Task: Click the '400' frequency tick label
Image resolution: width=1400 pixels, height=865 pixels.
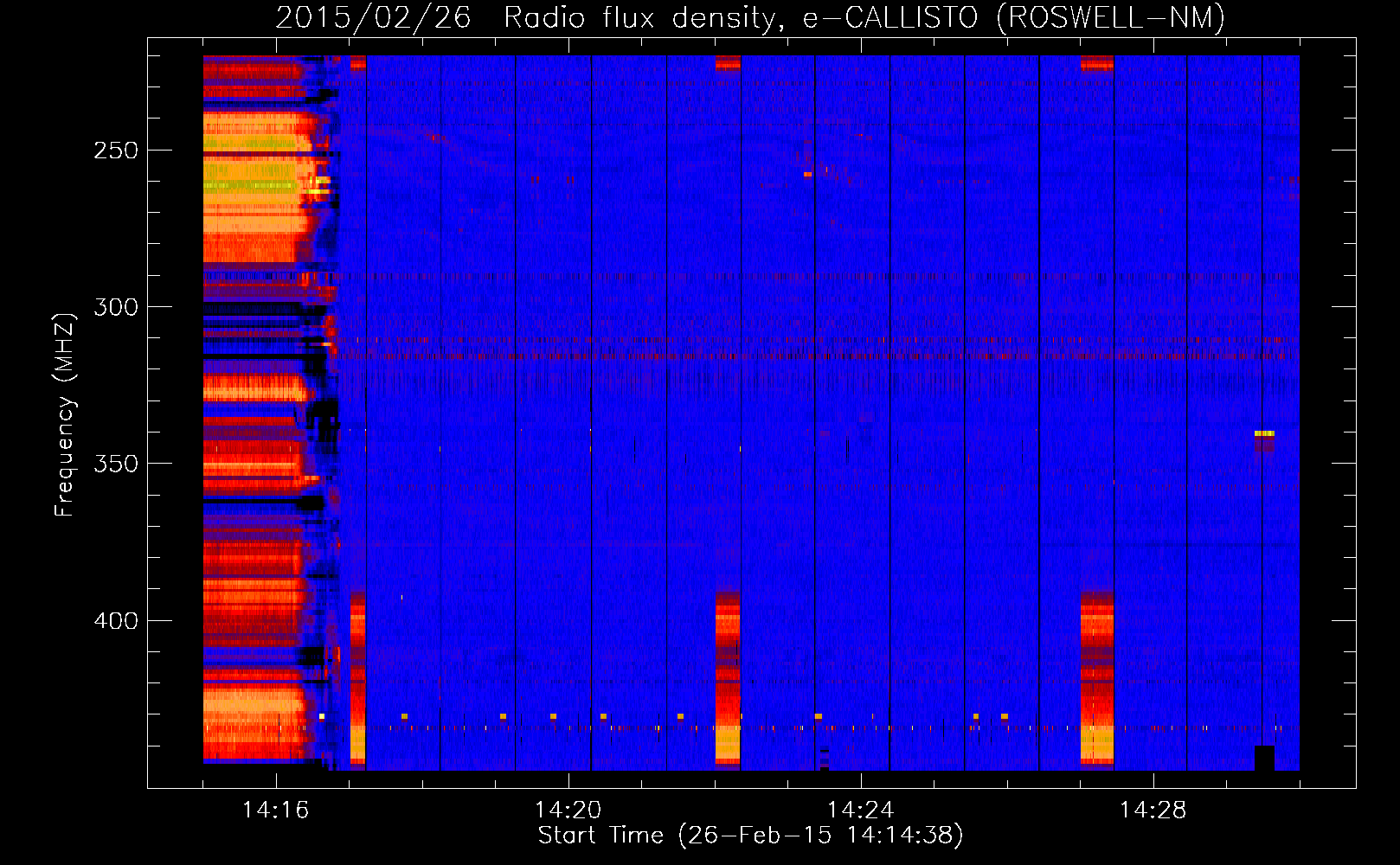Action: [116, 621]
